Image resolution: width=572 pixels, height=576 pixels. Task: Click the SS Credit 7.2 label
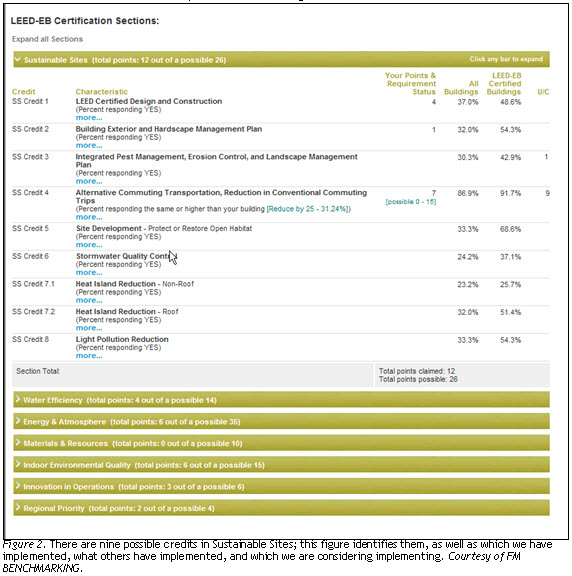[x=33, y=312]
